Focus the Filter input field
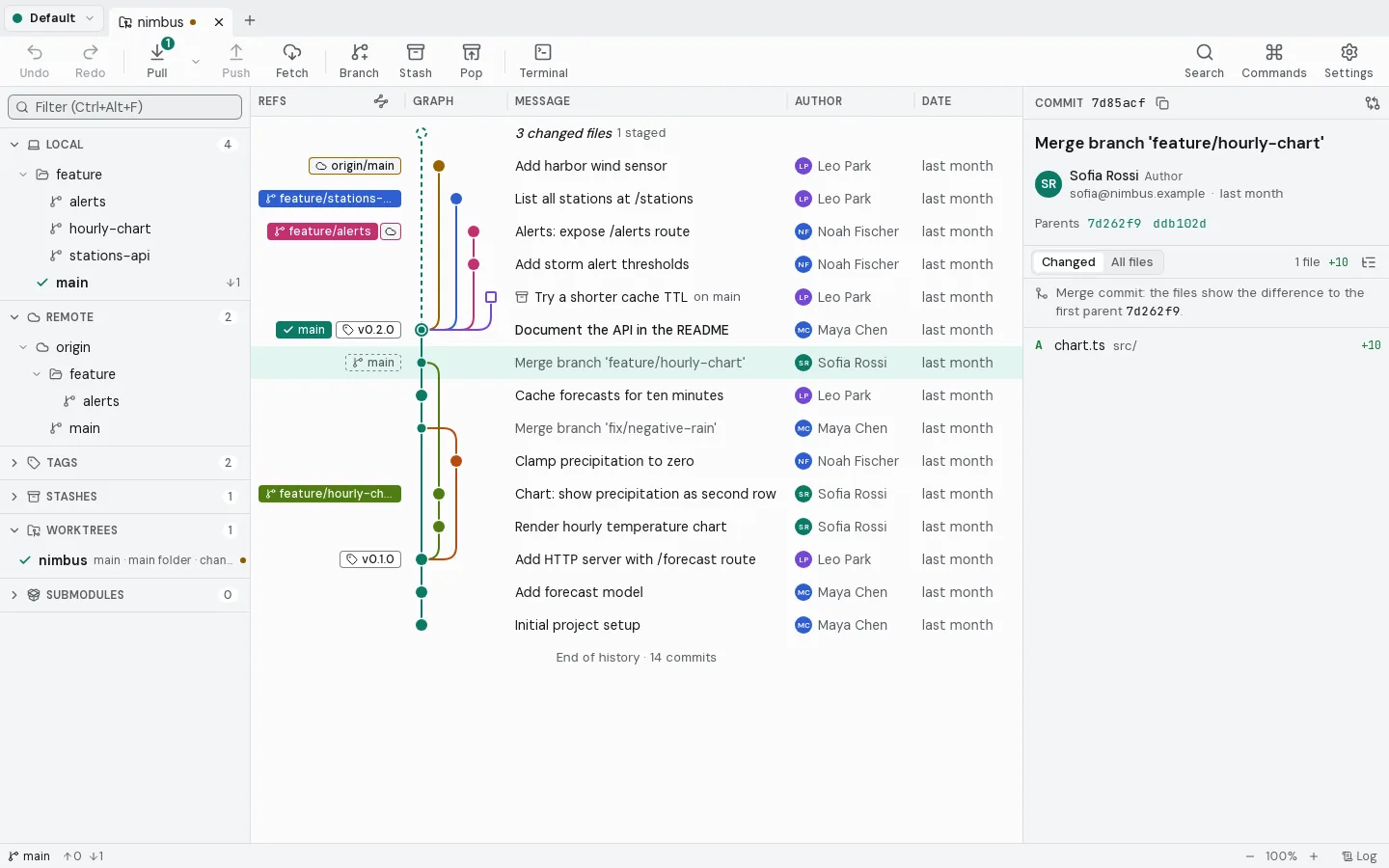Screen dimensions: 1389x868 pos(124,107)
